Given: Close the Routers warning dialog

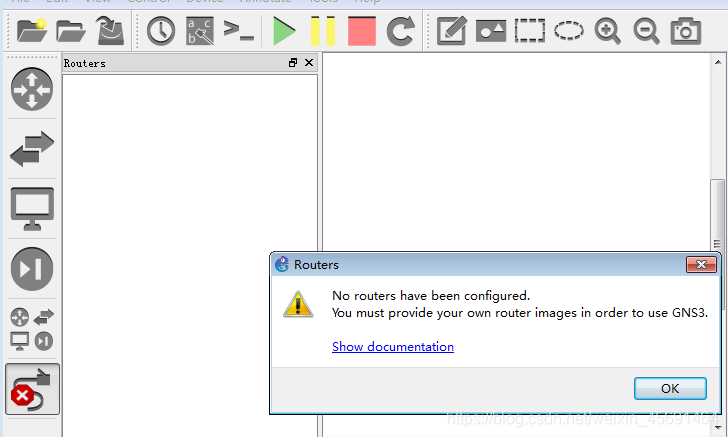Looking at the screenshot, I should [x=701, y=265].
